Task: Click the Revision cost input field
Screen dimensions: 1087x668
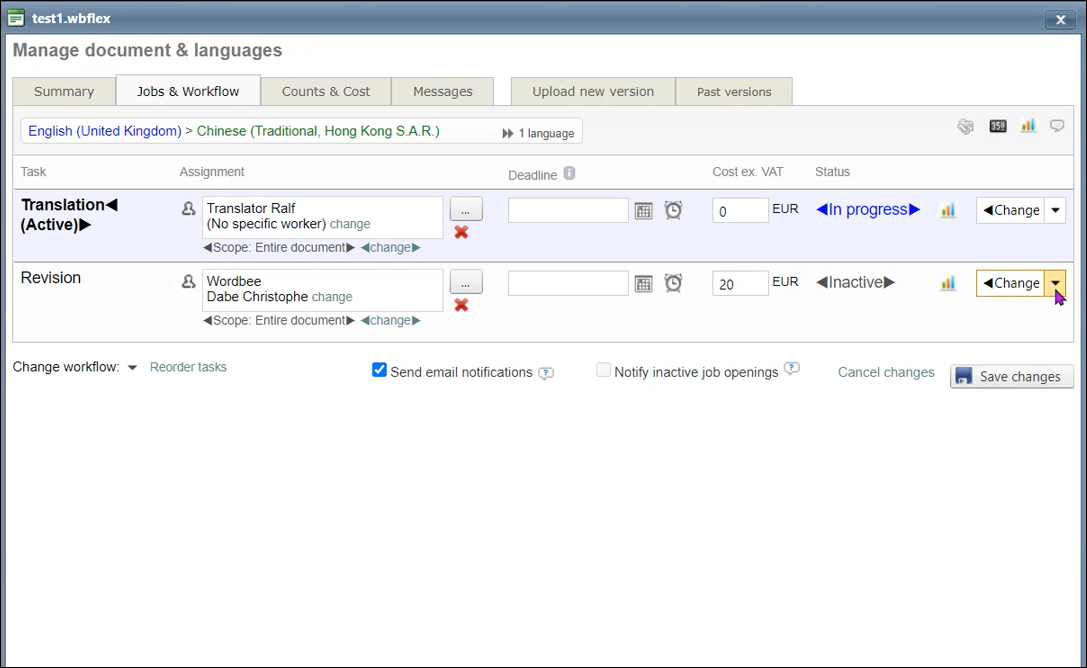Action: [740, 284]
